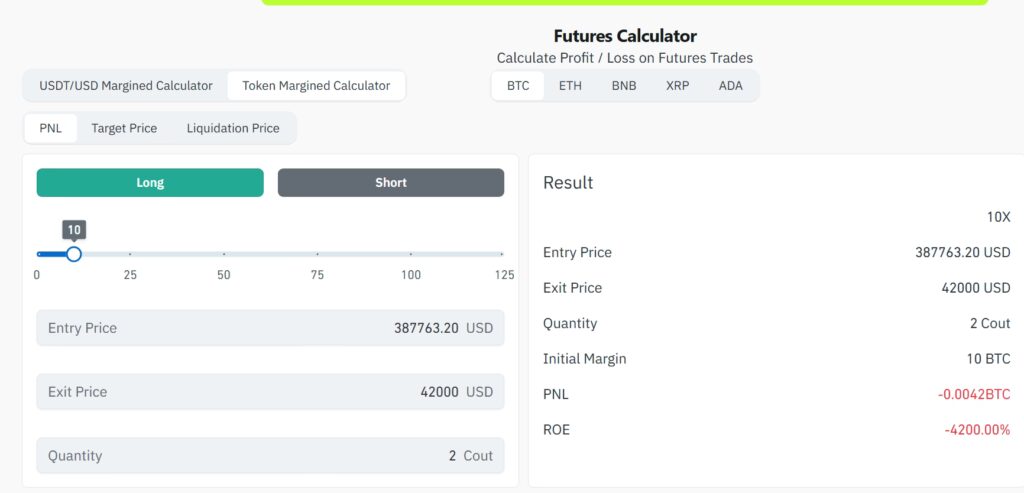
Task: Choose BTC as the token
Action: click(x=518, y=86)
